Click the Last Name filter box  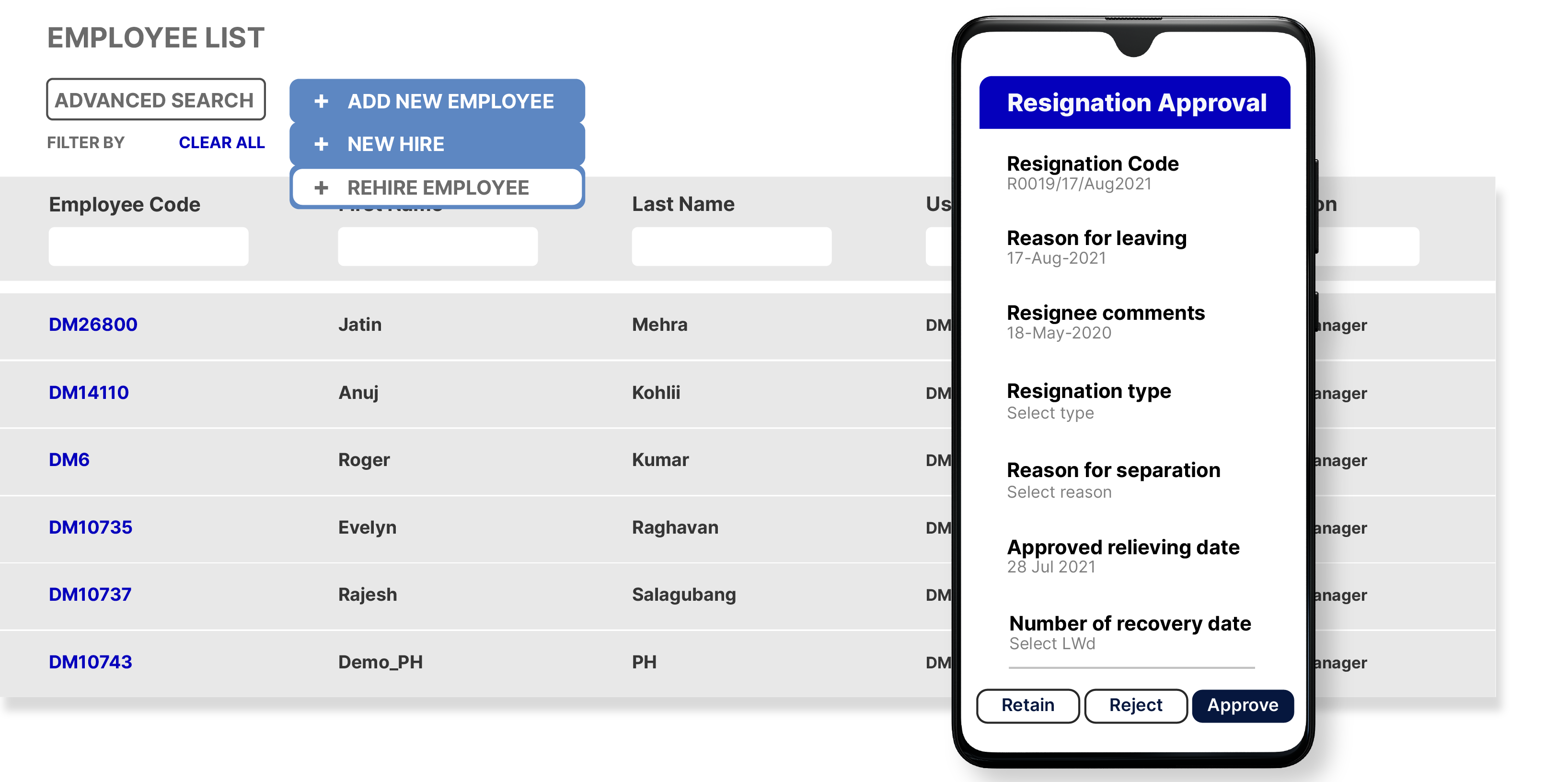coord(731,246)
